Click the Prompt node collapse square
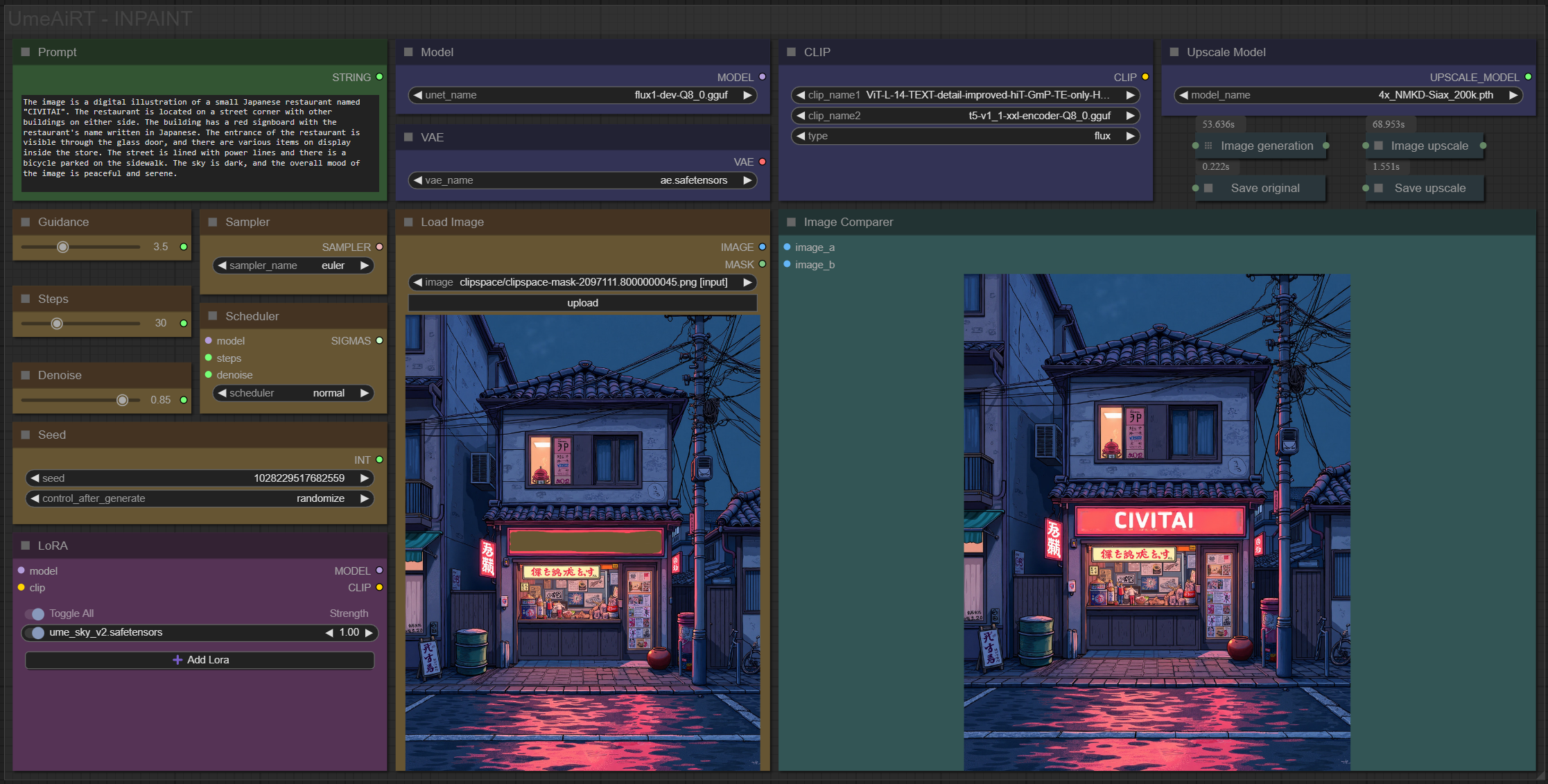Viewport: 1548px width, 784px height. (26, 52)
